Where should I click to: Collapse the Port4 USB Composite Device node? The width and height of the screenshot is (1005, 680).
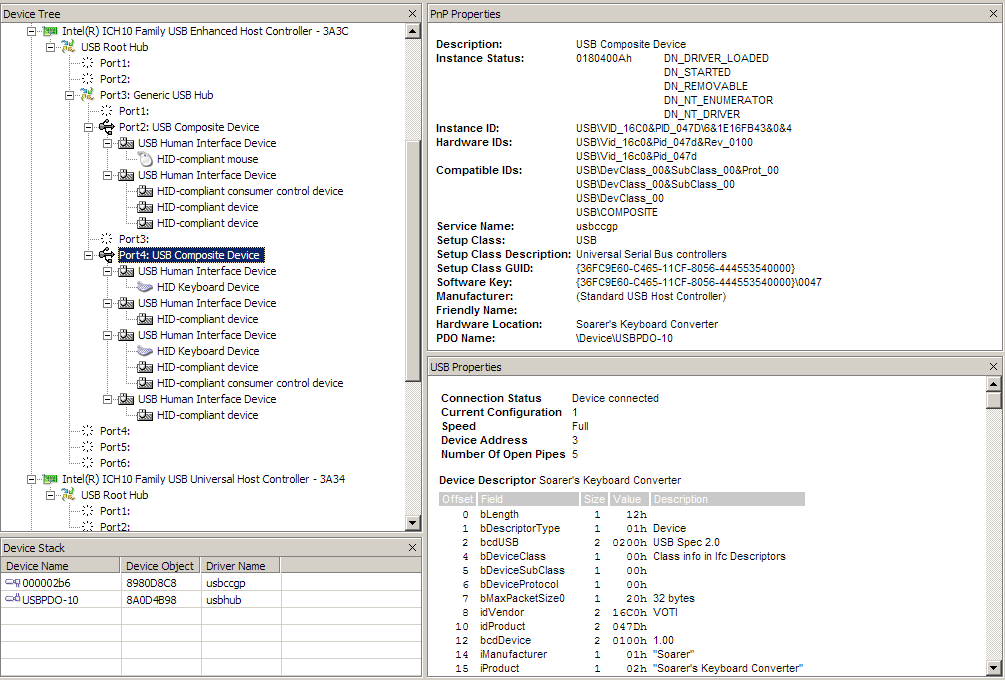89,255
